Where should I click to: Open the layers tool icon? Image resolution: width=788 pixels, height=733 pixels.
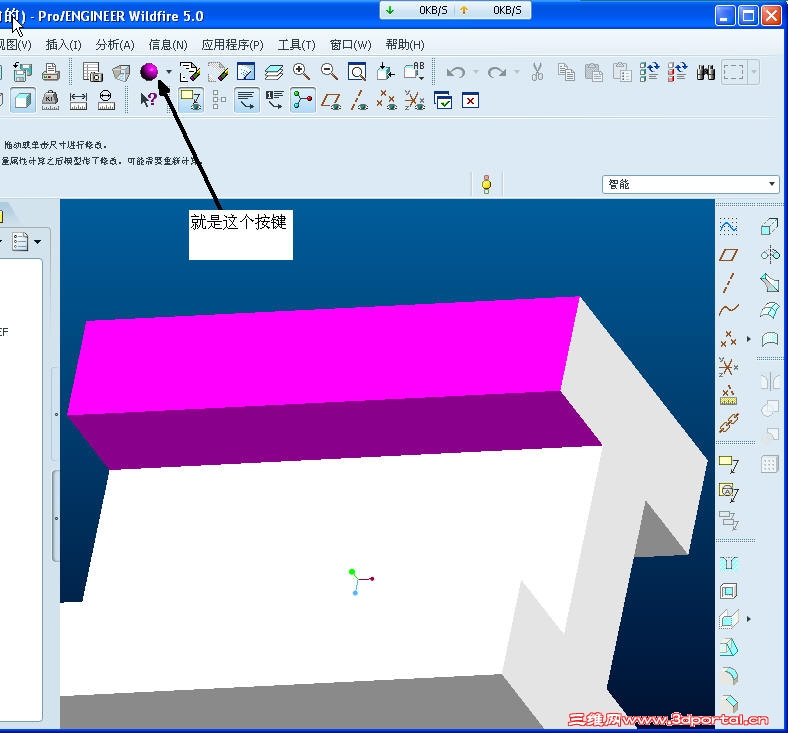click(x=273, y=72)
